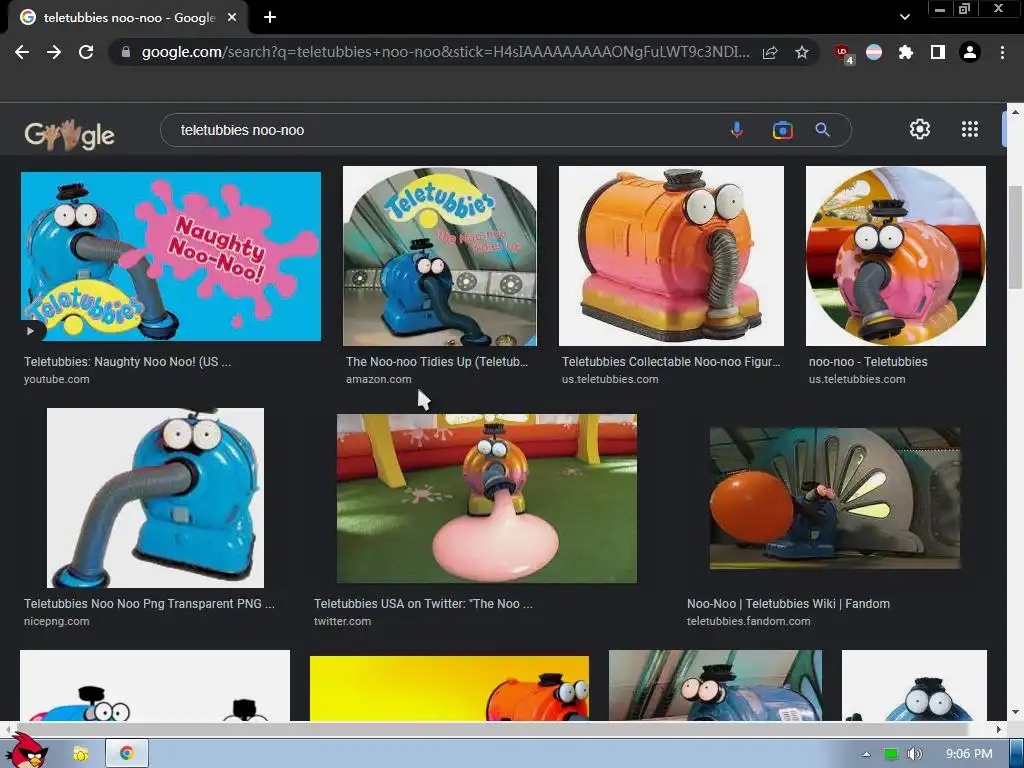Click the youtube.com source label
The image size is (1024, 768).
(57, 379)
